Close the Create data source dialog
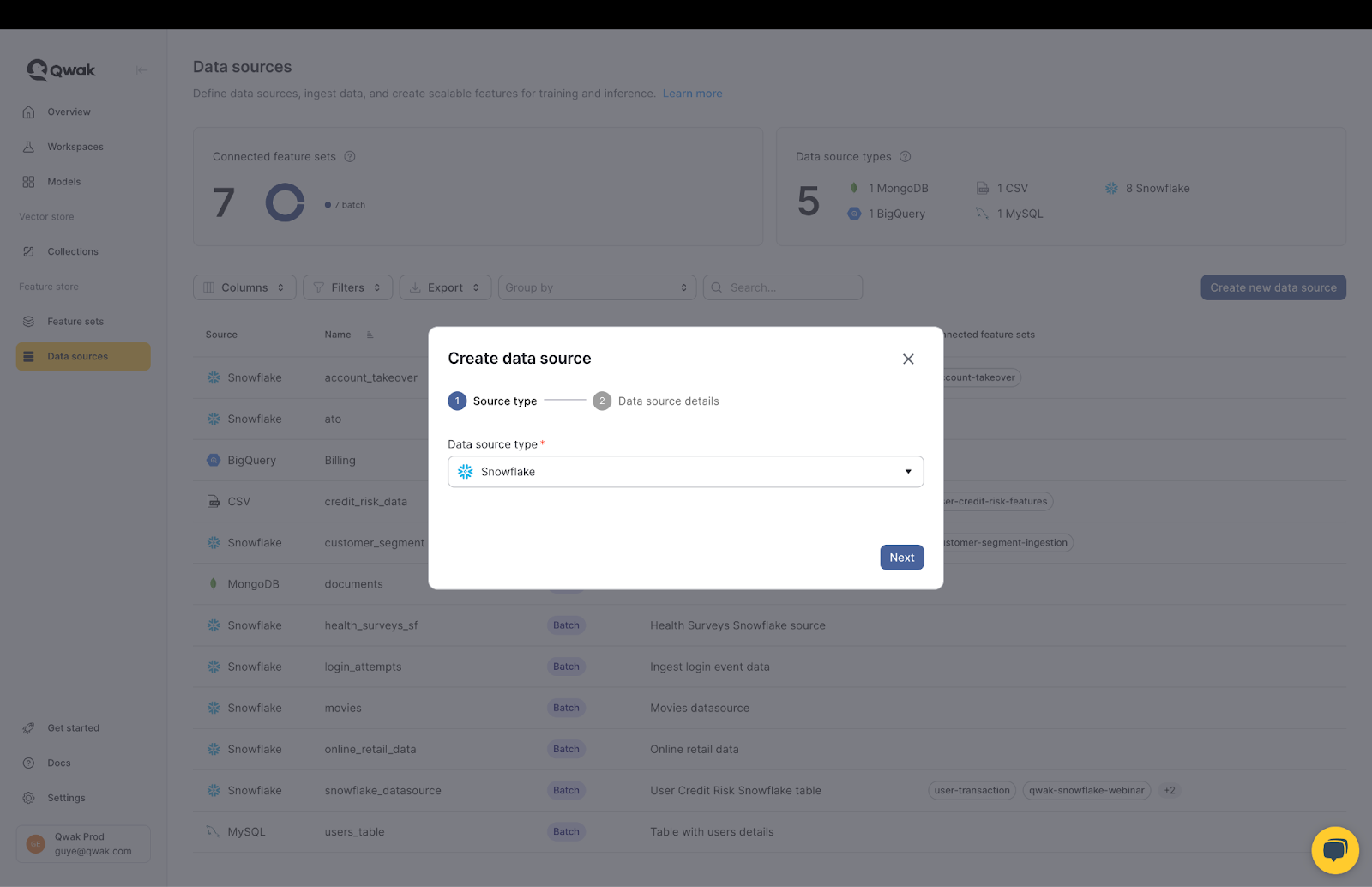The image size is (1372, 887). point(908,359)
